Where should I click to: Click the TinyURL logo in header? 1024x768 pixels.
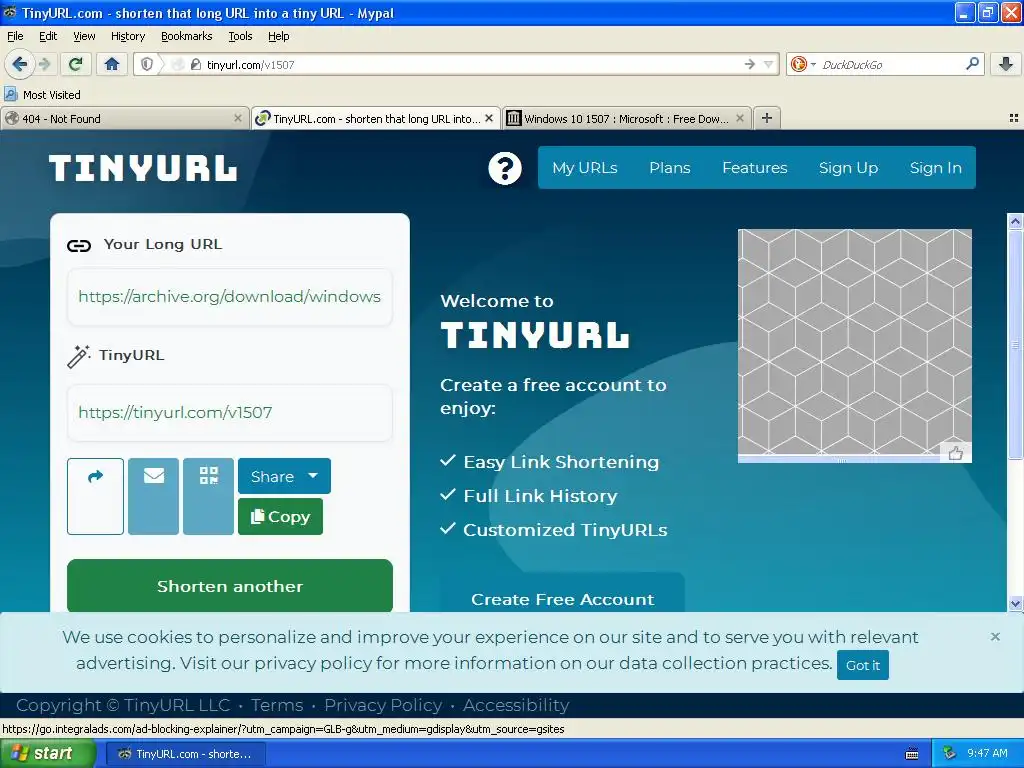pyautogui.click(x=143, y=168)
